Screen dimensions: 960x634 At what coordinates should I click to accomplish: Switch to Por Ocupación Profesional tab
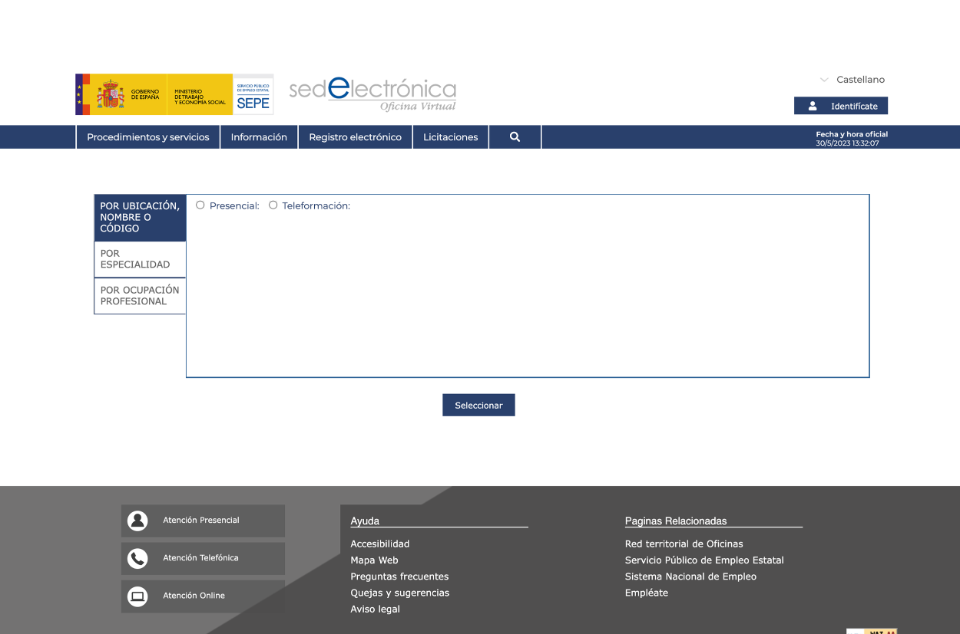140,295
